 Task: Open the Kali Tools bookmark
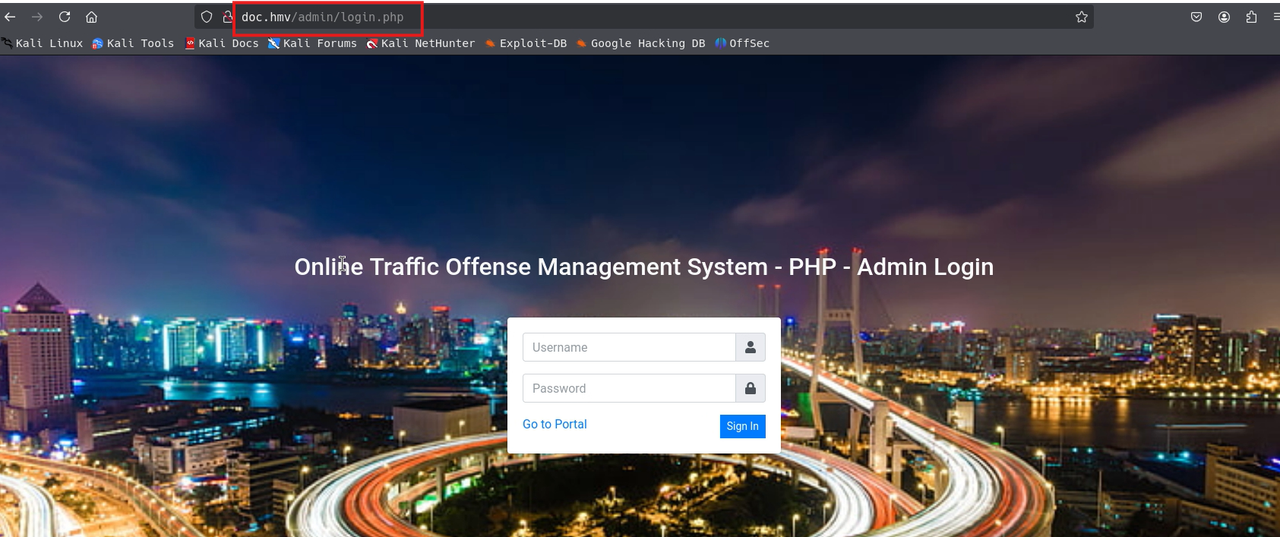pyautogui.click(x=133, y=43)
